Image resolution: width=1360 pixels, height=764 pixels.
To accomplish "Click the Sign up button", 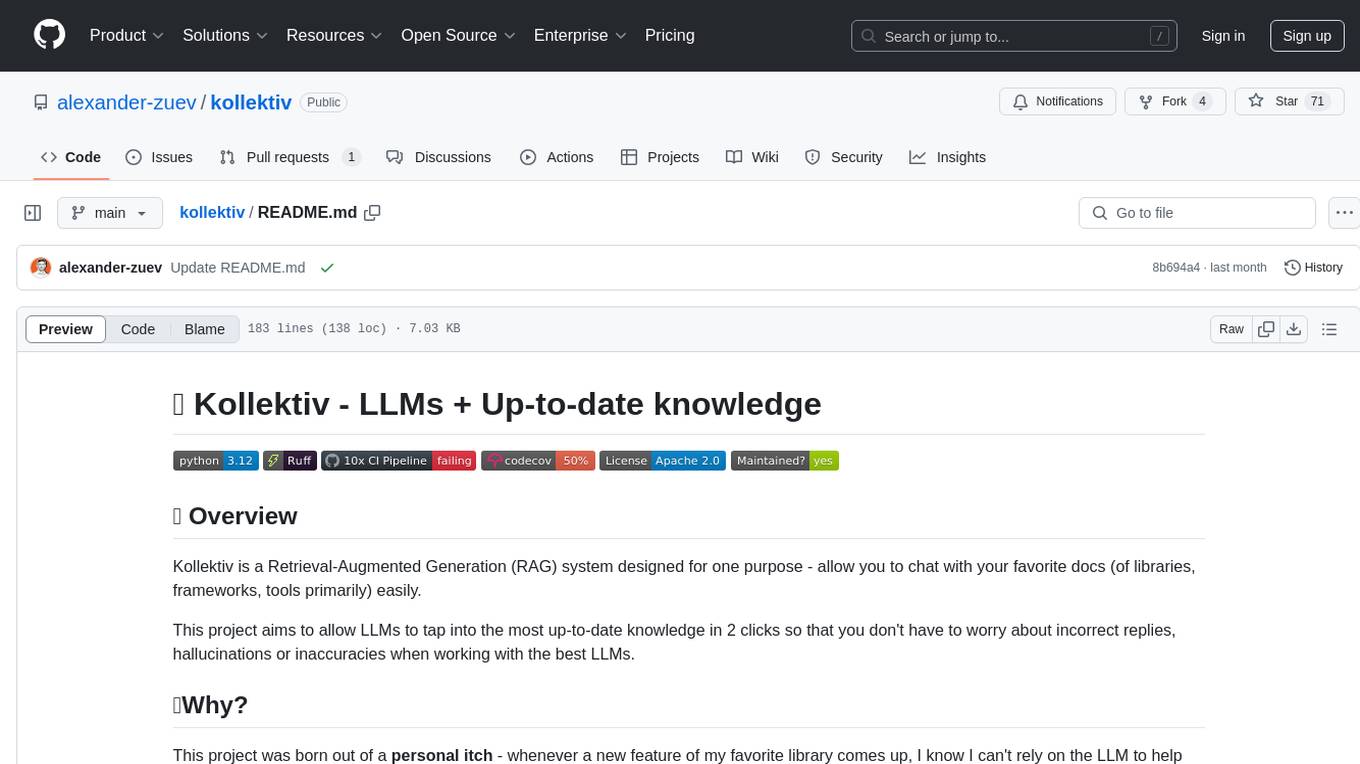I will click(1307, 36).
